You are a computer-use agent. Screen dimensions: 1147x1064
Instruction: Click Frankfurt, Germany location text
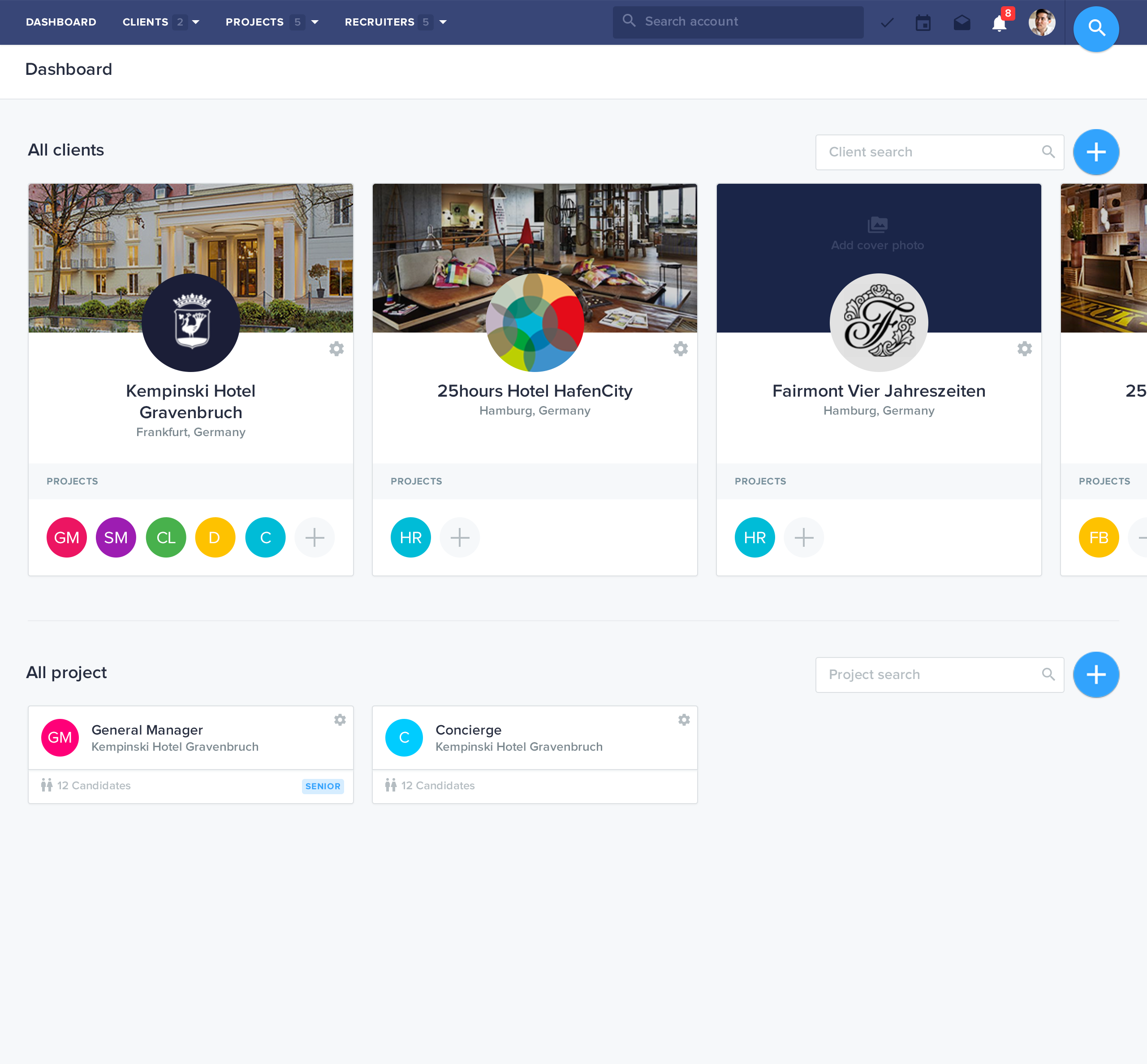click(x=191, y=433)
